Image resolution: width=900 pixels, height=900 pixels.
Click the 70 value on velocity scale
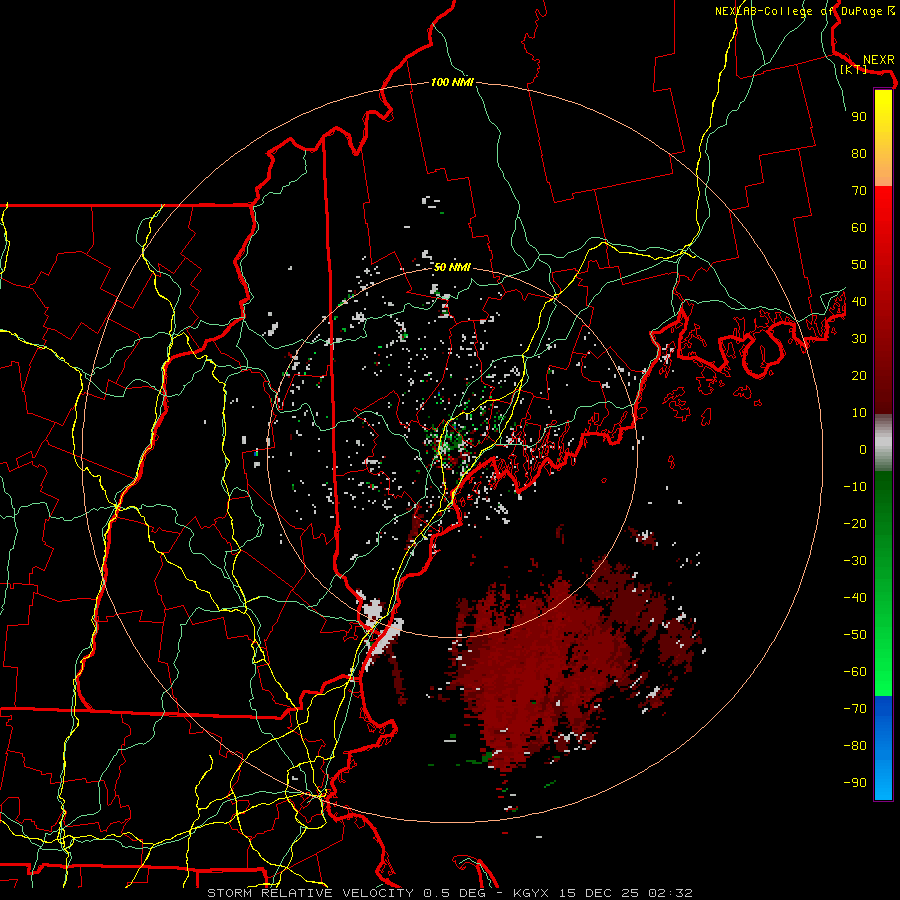click(x=859, y=191)
